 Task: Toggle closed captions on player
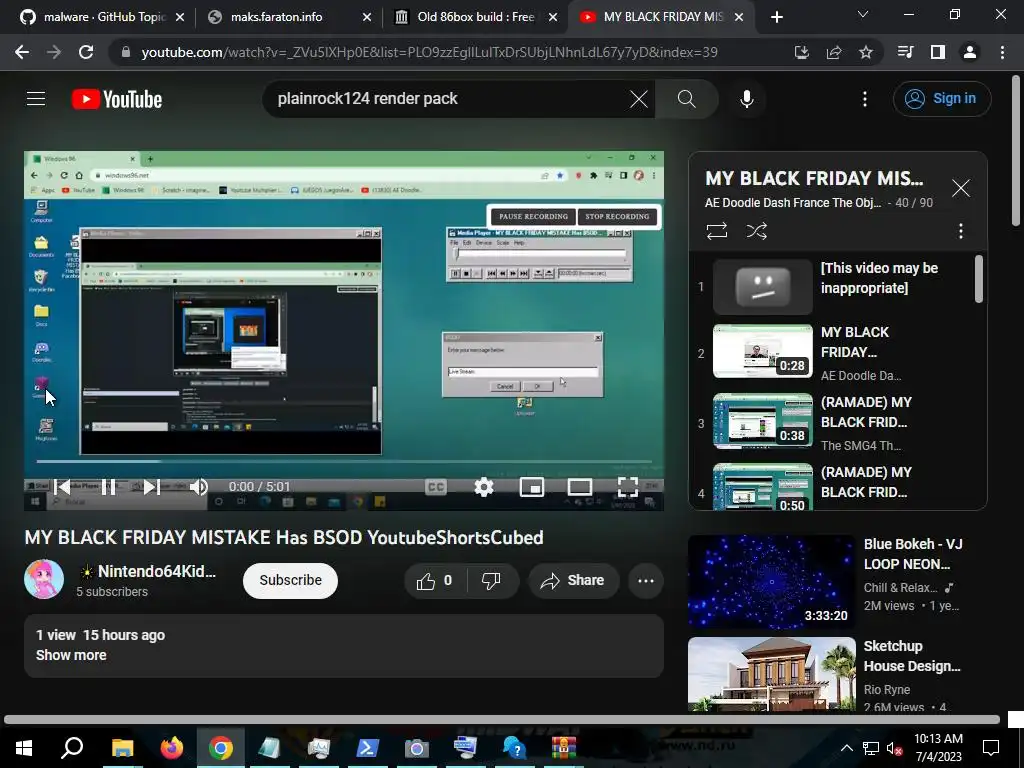(436, 487)
